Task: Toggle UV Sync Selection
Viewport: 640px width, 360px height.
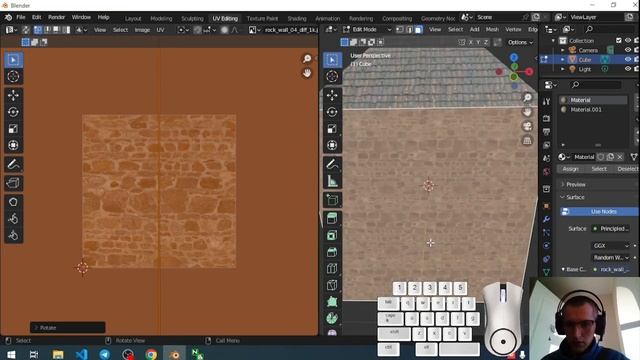Action: click(26, 30)
